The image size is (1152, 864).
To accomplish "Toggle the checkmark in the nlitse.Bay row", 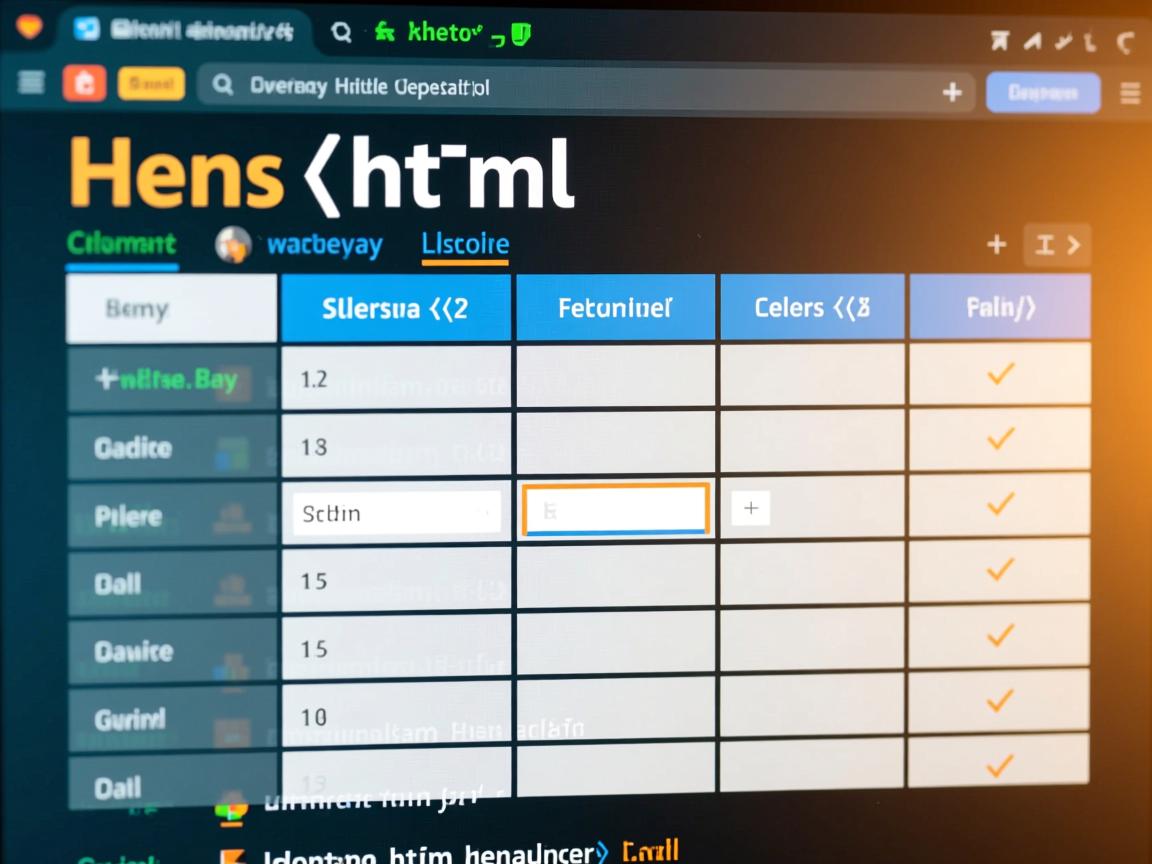I will click(x=1000, y=374).
